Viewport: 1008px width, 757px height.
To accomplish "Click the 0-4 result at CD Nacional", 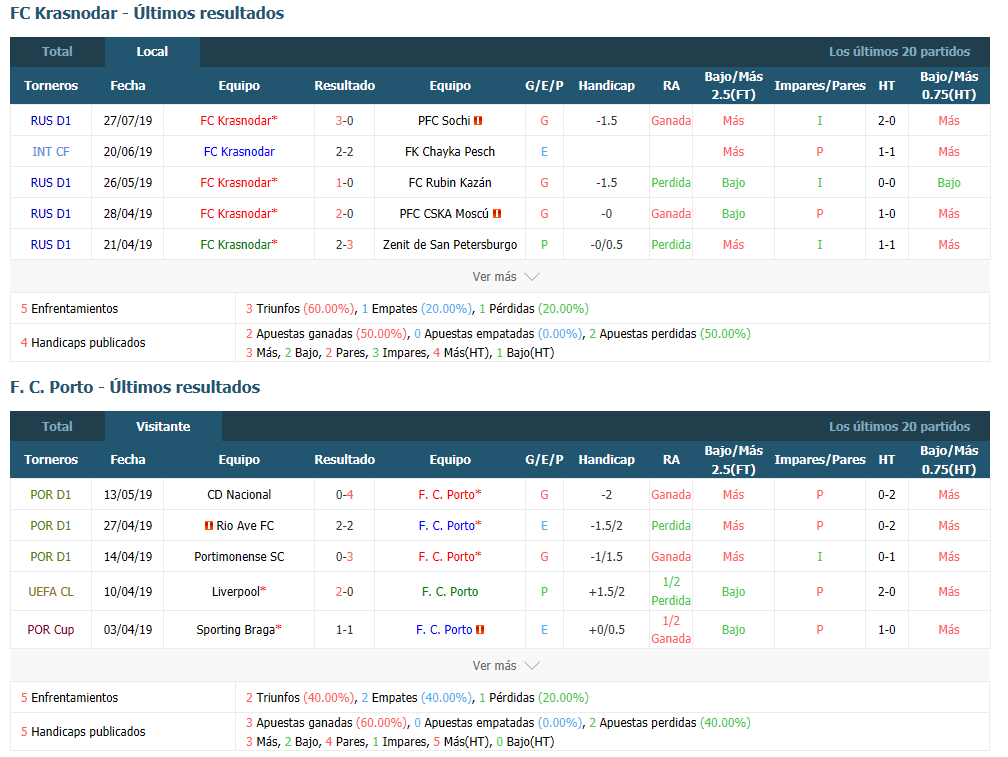I will (x=345, y=495).
